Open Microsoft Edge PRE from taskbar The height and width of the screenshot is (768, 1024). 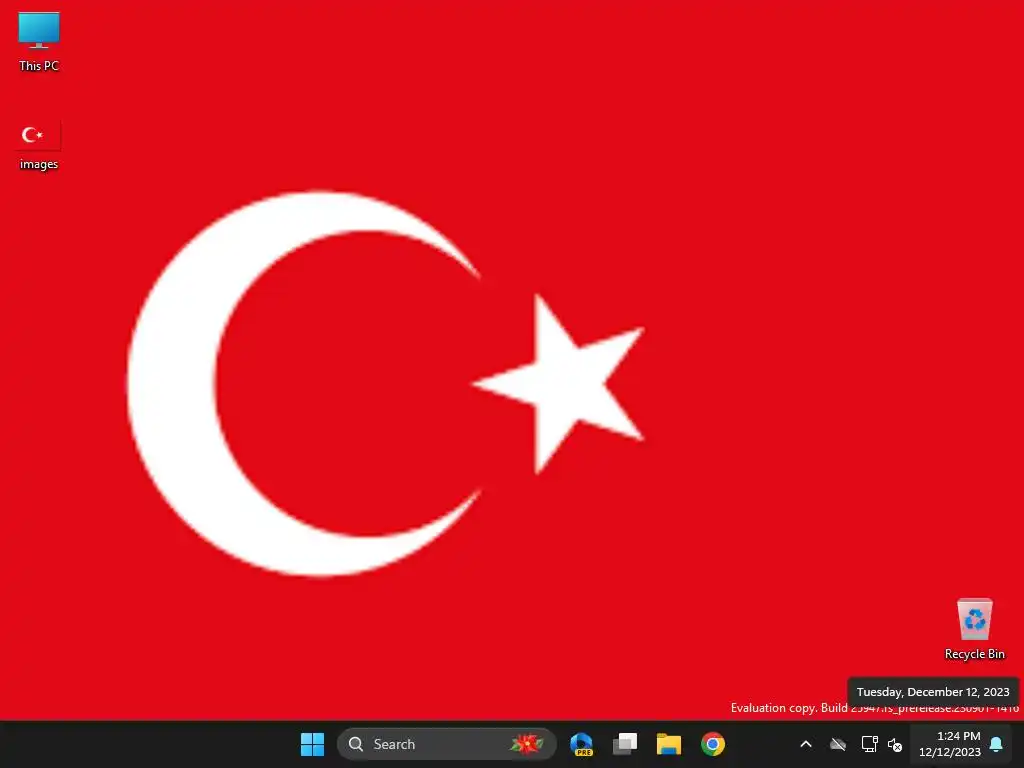point(581,744)
